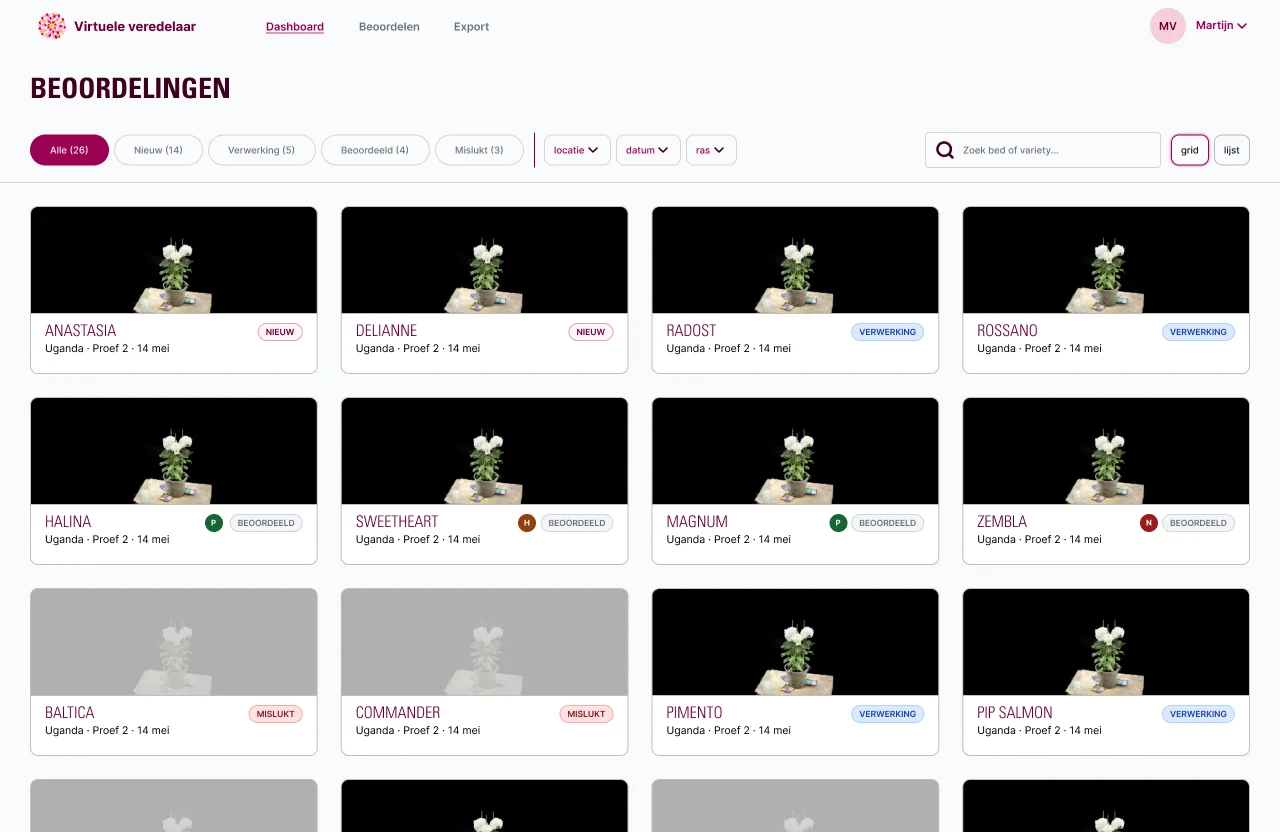Click the SWEETHEART card title
The height and width of the screenshot is (832, 1280).
pyautogui.click(x=397, y=521)
